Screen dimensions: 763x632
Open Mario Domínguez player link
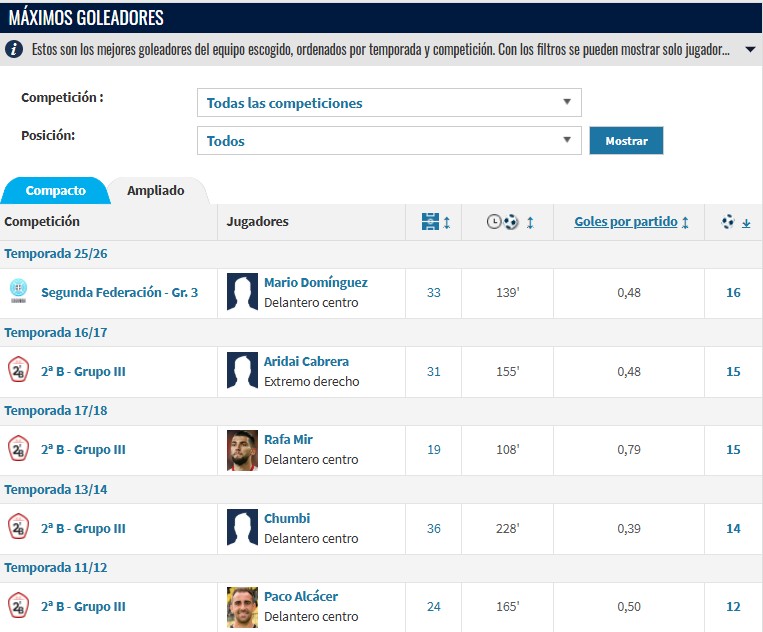tap(315, 283)
